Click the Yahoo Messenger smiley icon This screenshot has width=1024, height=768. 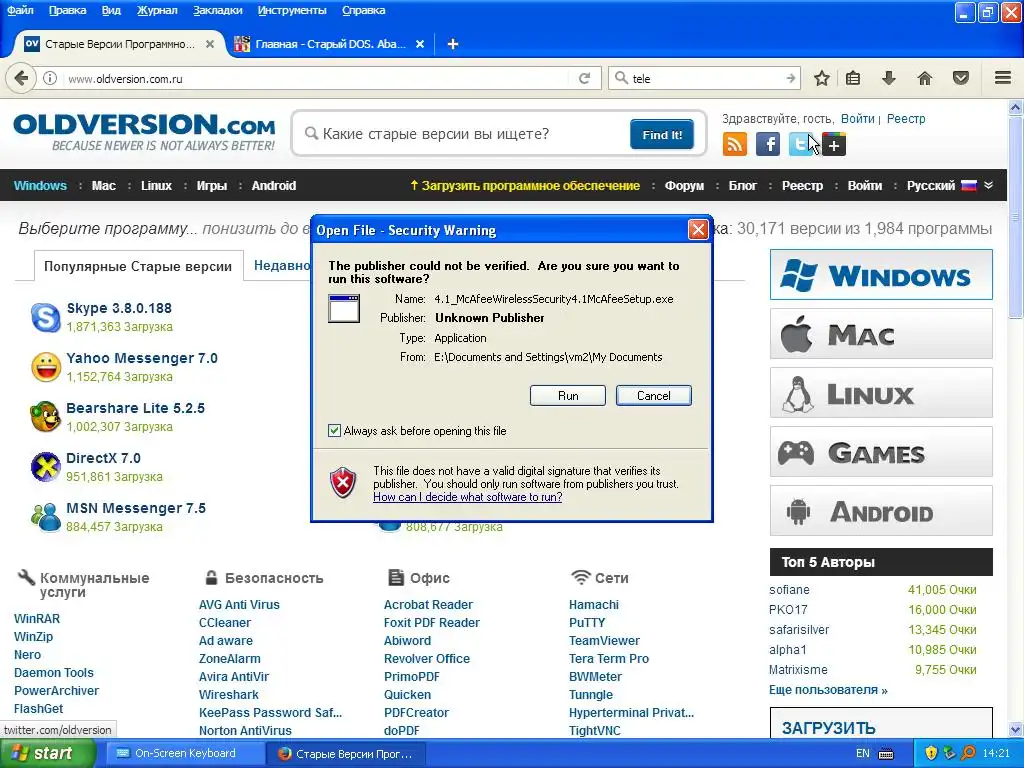(x=46, y=367)
